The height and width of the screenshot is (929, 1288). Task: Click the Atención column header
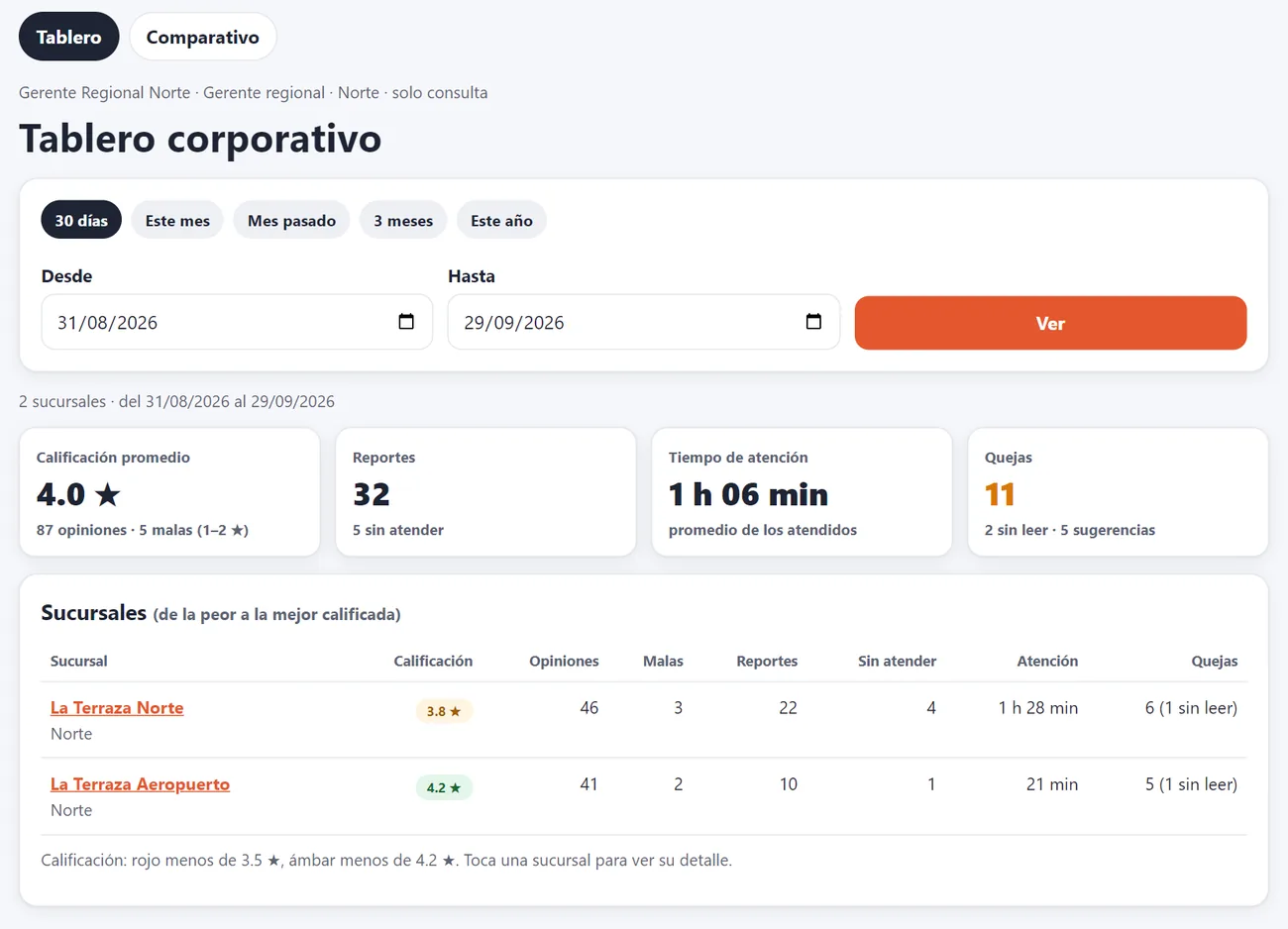point(1047,661)
